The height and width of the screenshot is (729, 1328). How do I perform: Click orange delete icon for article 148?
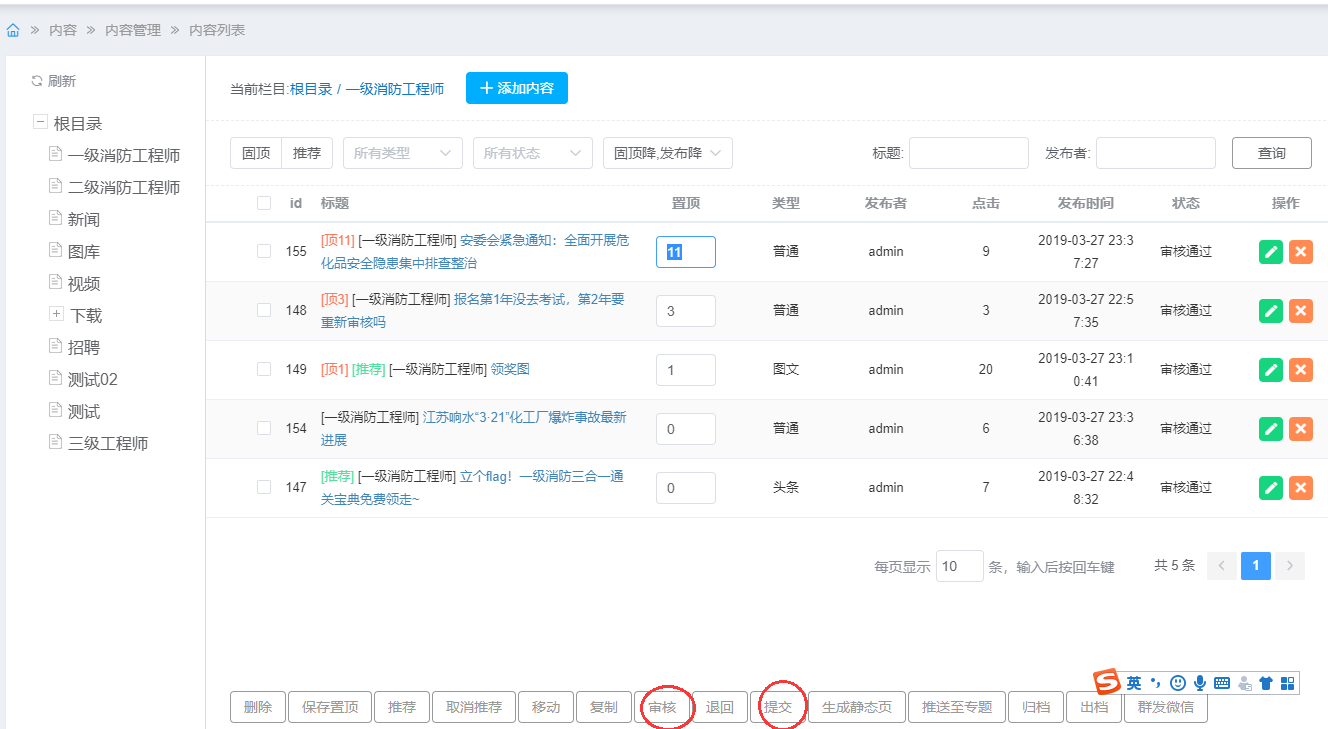(1301, 311)
